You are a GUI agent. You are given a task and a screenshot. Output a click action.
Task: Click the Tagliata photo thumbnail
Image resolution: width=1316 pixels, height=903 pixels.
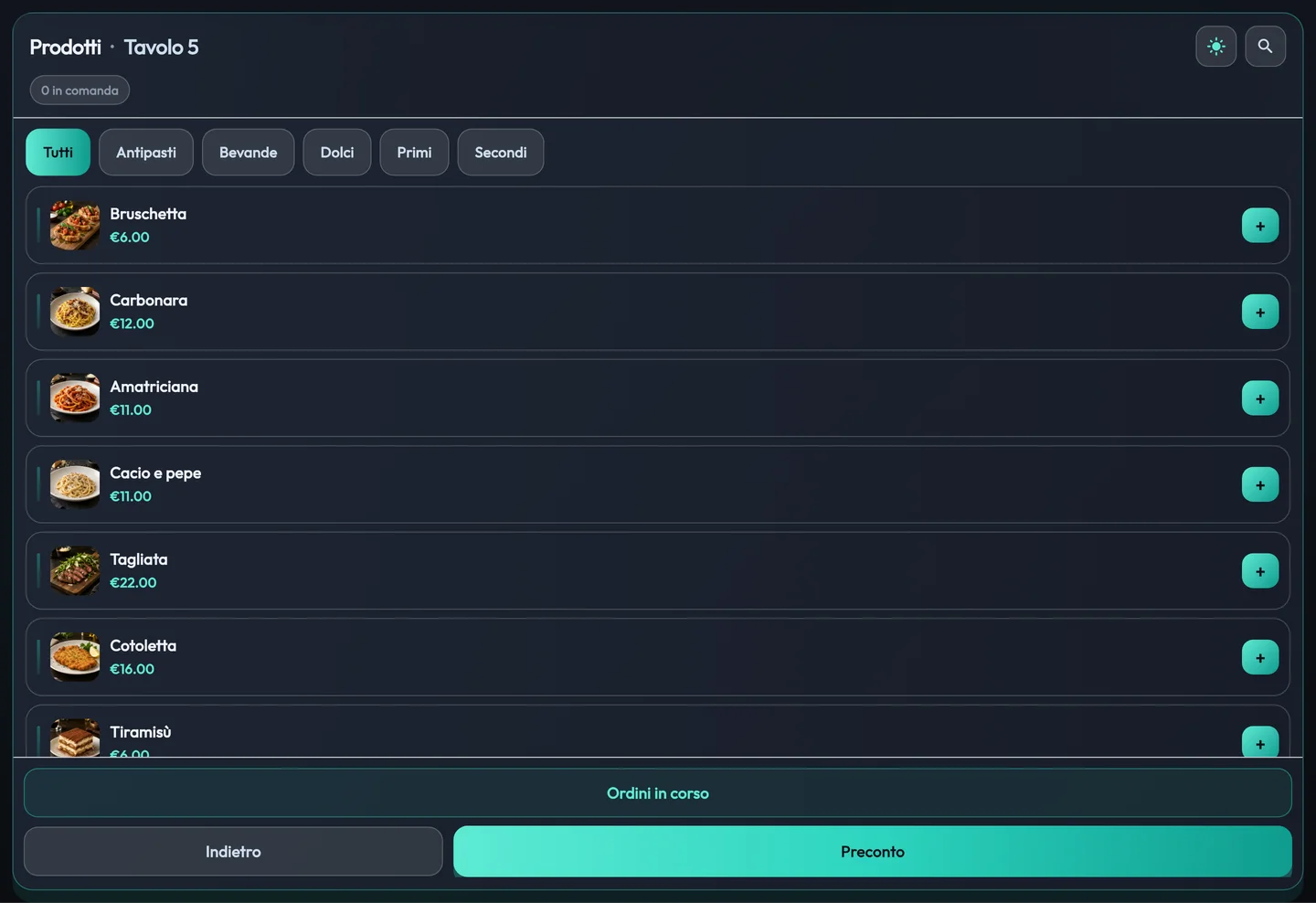click(x=75, y=571)
